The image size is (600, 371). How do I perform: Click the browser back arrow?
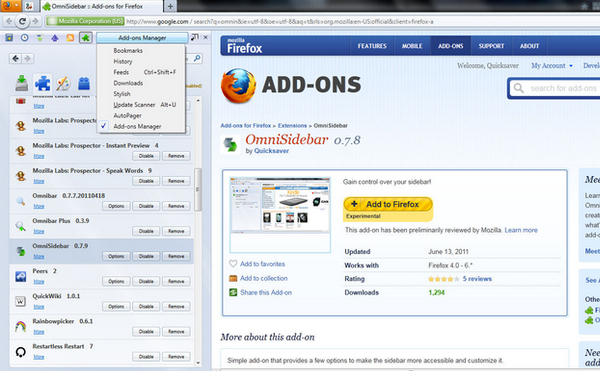[x=9, y=21]
